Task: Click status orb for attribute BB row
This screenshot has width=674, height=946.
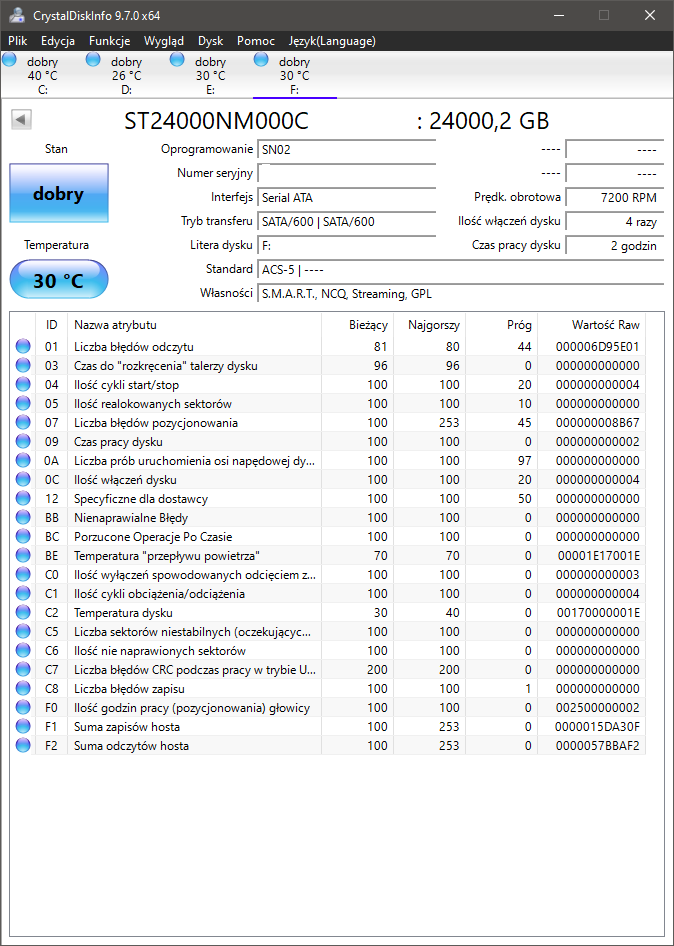Action: click(23, 518)
